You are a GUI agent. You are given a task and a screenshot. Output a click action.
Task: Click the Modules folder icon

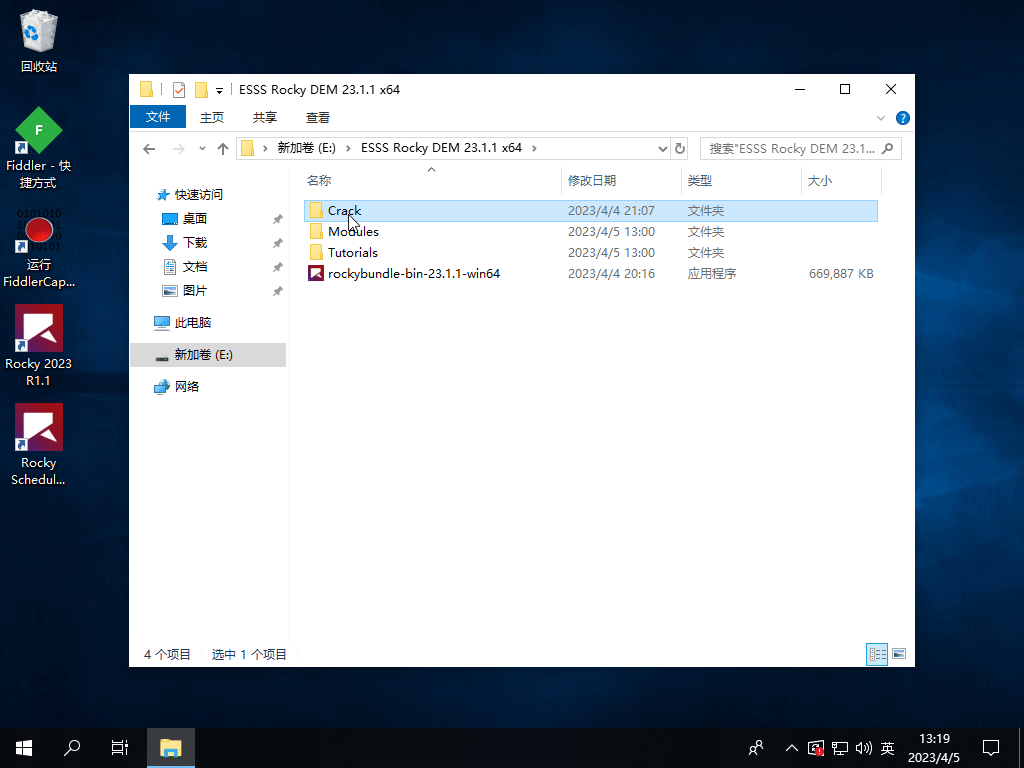point(316,231)
